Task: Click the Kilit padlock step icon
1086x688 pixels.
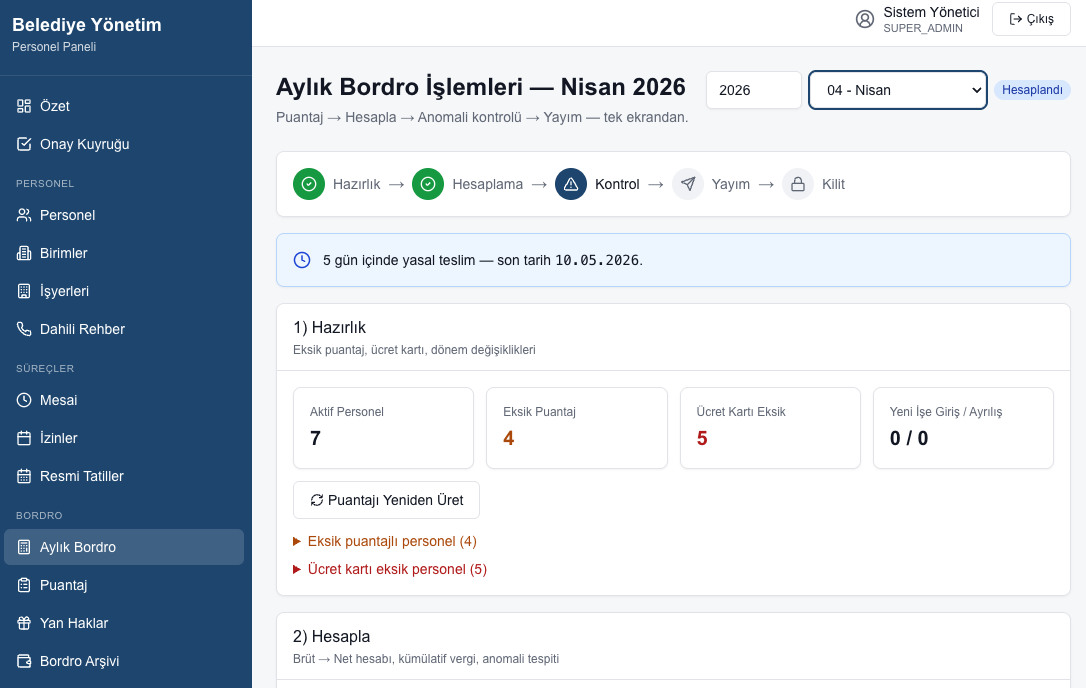Action: [x=798, y=184]
